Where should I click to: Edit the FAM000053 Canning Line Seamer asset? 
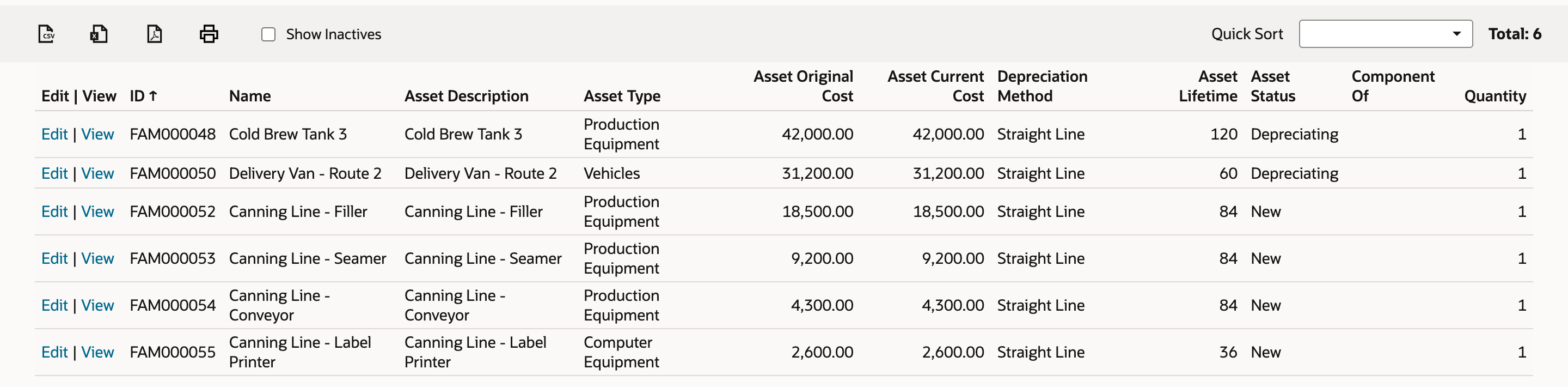[54, 258]
